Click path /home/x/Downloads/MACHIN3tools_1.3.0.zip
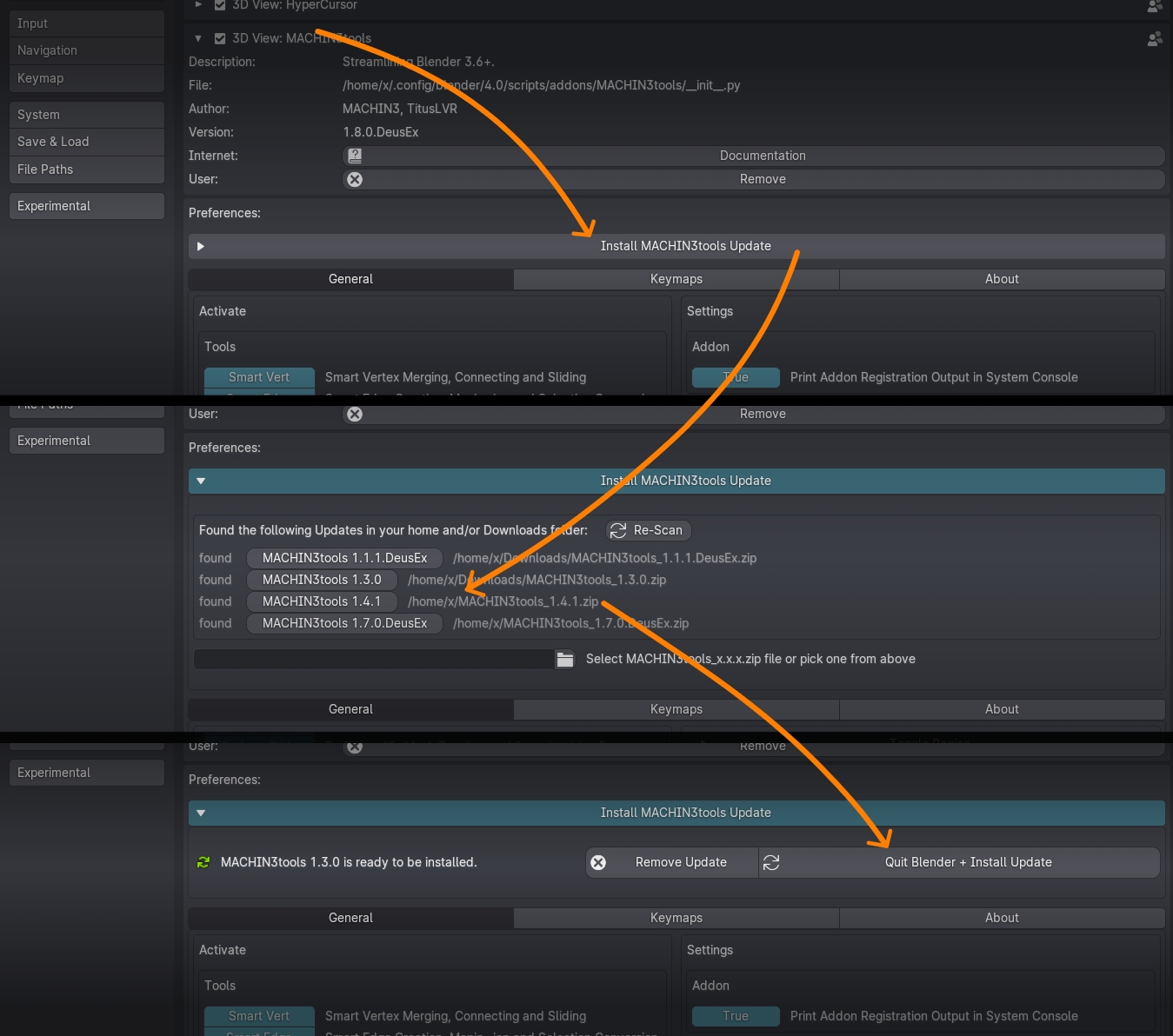 (x=537, y=580)
